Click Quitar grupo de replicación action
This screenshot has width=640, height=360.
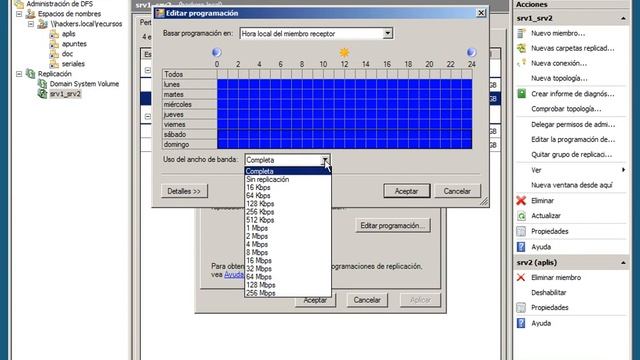point(571,155)
